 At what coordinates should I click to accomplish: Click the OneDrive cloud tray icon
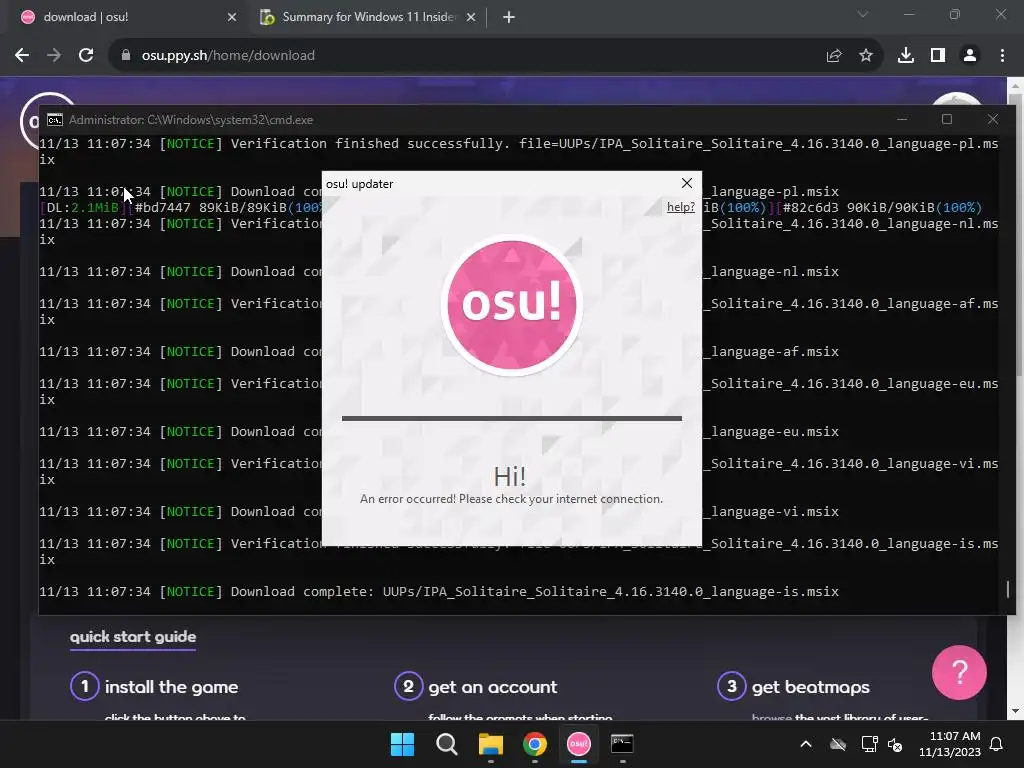tap(838, 744)
